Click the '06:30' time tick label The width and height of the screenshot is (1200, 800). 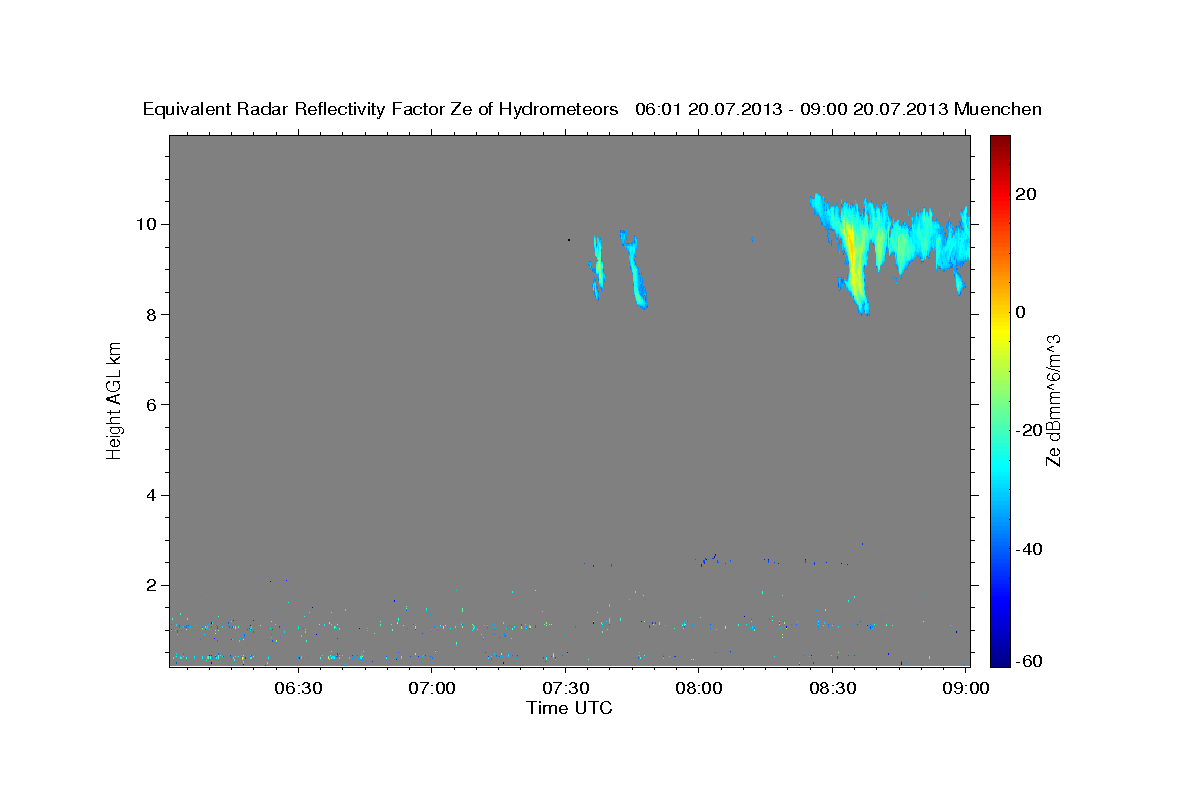[x=298, y=689]
